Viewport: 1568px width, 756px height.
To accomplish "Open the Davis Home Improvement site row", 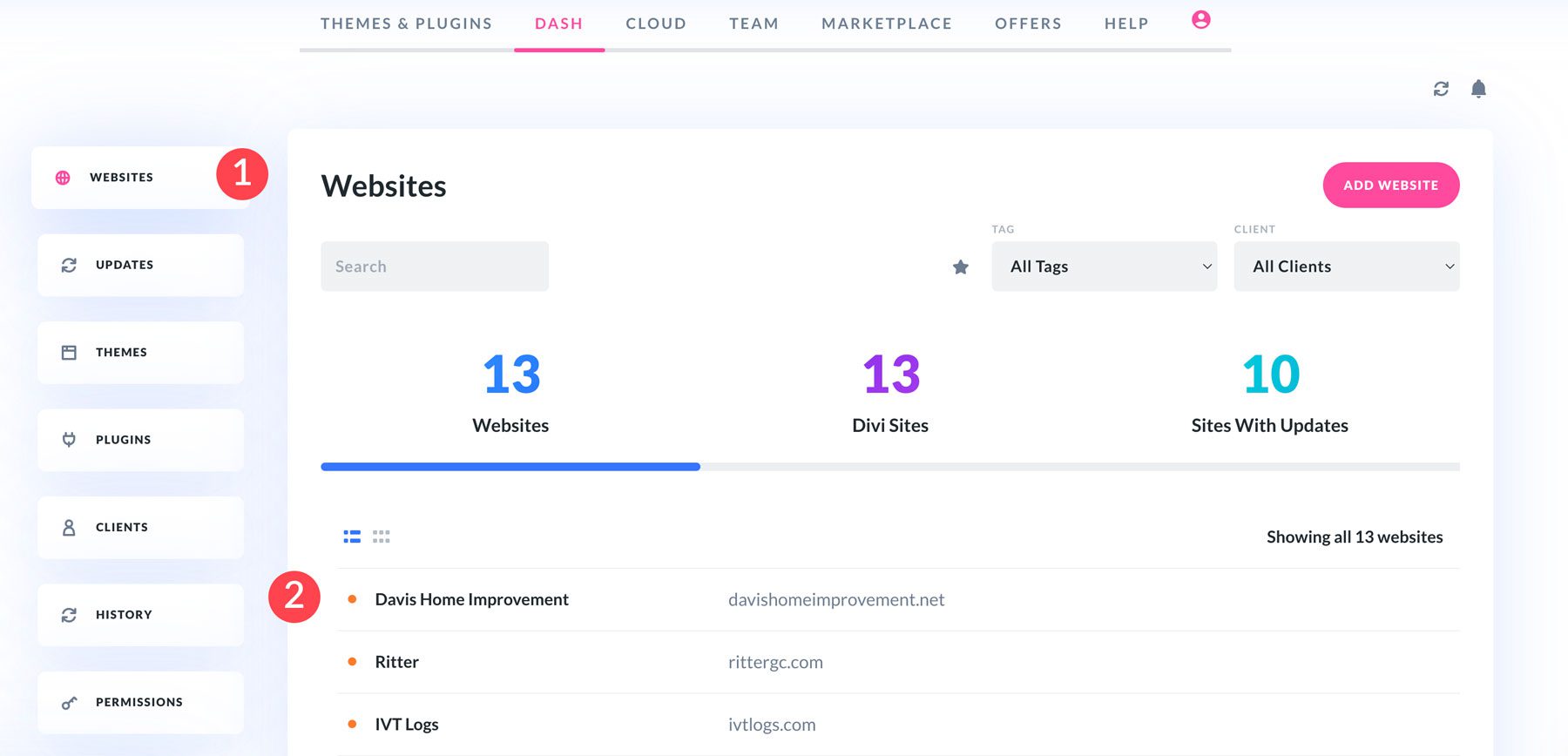I will [x=898, y=599].
